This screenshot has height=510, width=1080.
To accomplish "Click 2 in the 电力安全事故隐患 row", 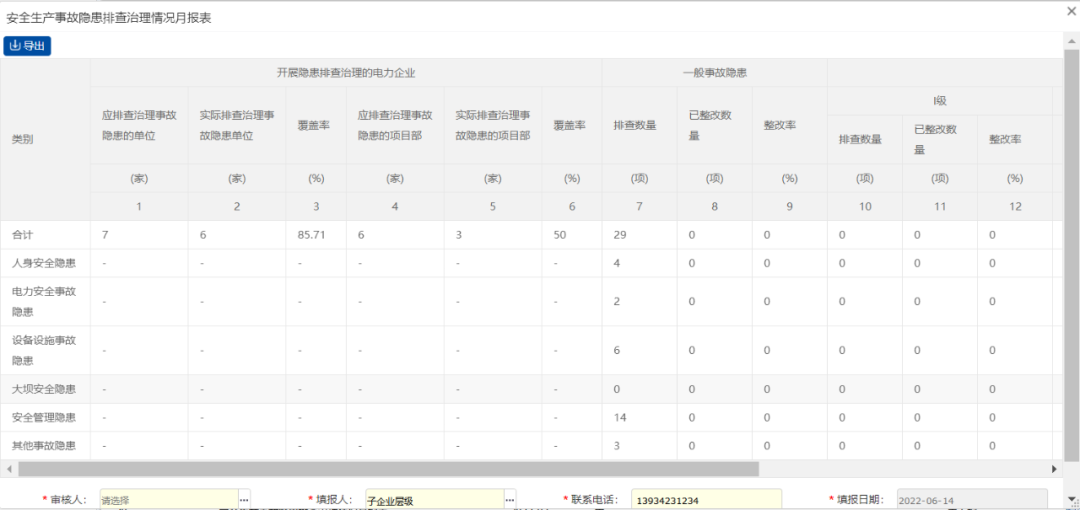I will (639, 302).
